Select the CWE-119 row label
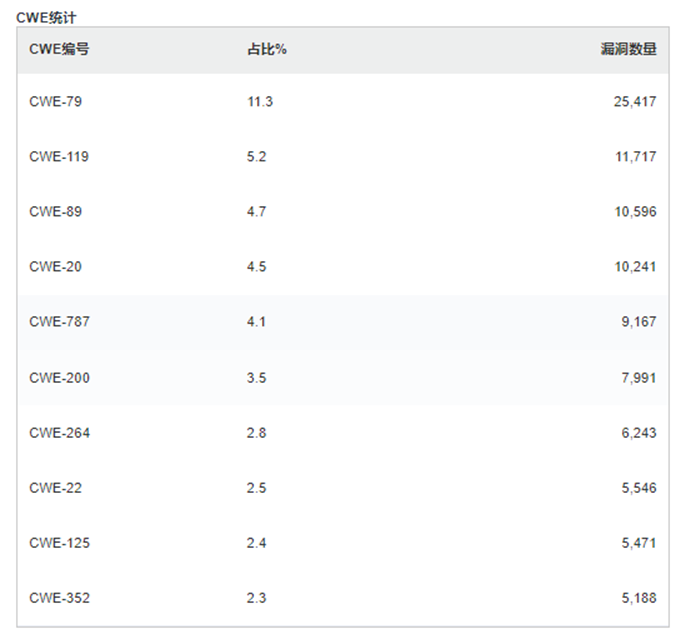696x644 pixels. coord(59,157)
